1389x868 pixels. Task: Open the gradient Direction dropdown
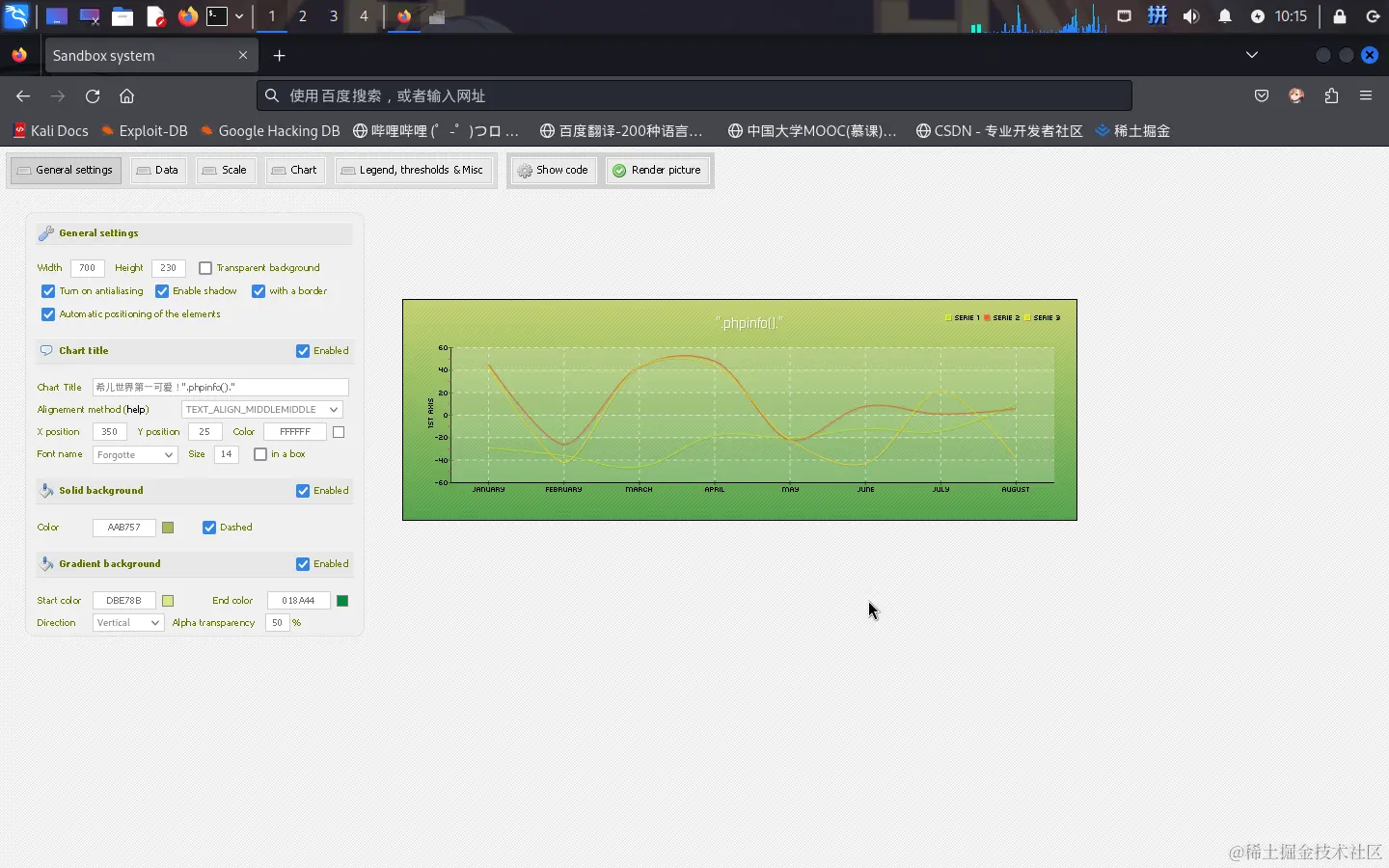point(128,623)
